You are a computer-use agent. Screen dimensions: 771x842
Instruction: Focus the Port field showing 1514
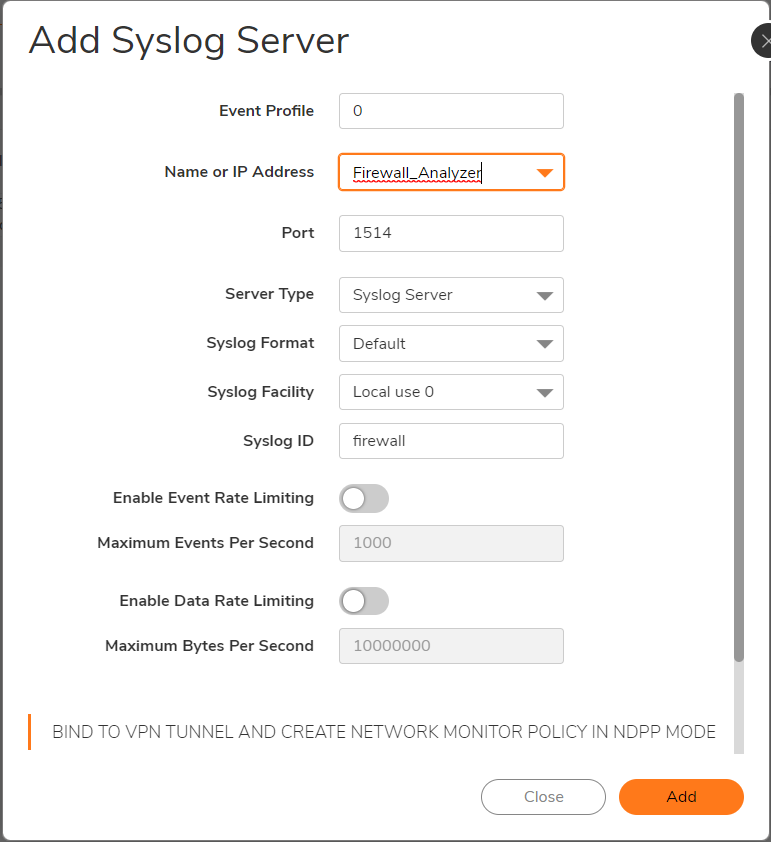click(451, 233)
